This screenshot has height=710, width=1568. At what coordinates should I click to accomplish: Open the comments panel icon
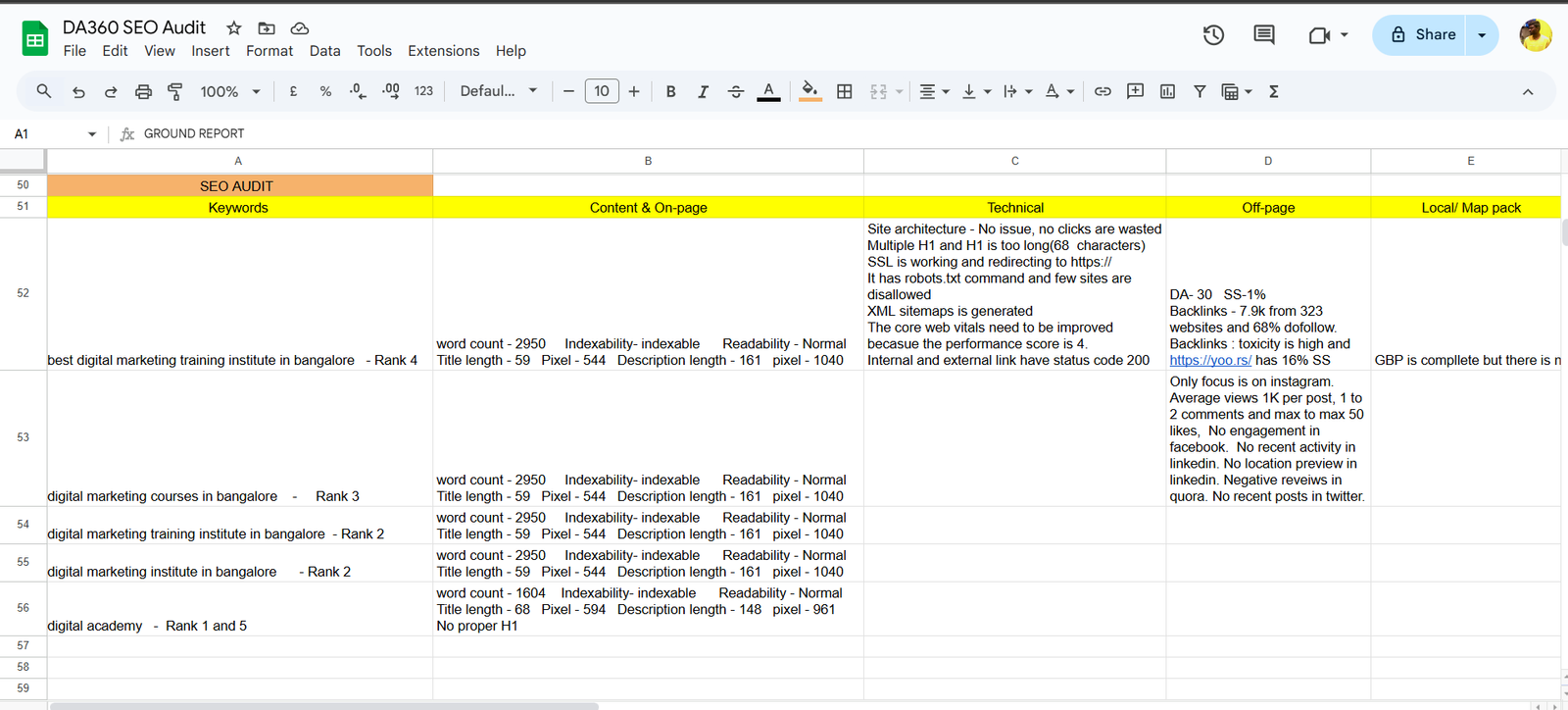[x=1264, y=35]
